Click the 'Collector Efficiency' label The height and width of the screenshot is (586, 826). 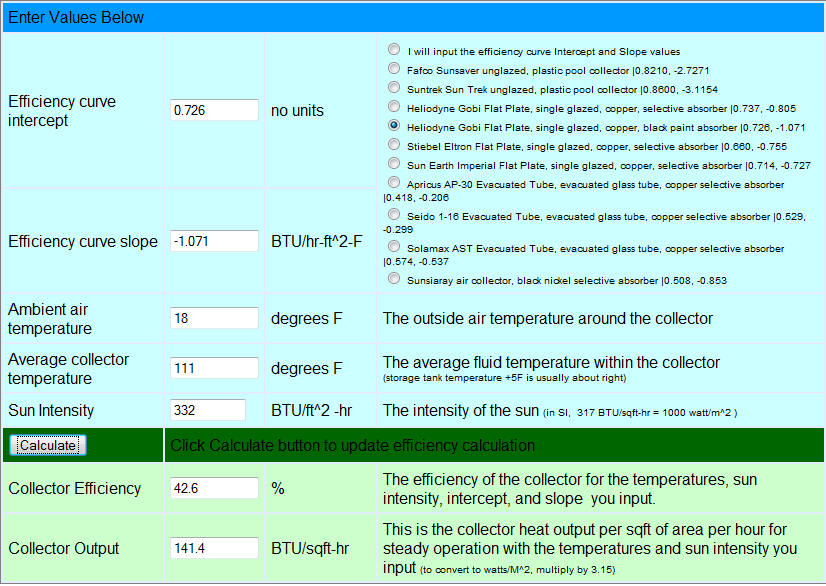click(74, 489)
